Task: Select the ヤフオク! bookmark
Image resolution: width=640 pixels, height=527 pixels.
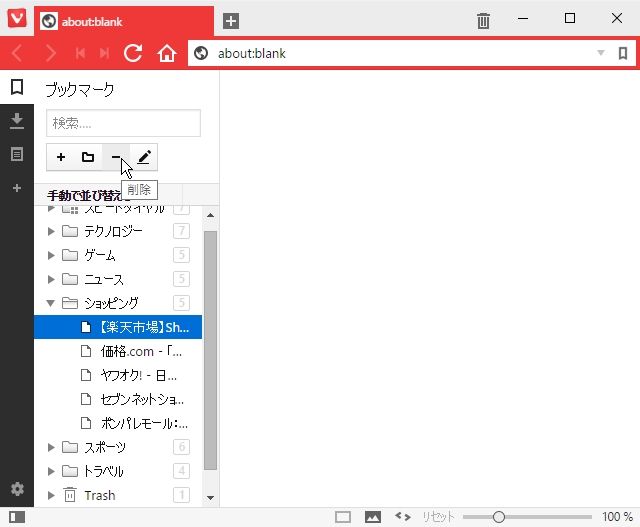Action: [118, 375]
